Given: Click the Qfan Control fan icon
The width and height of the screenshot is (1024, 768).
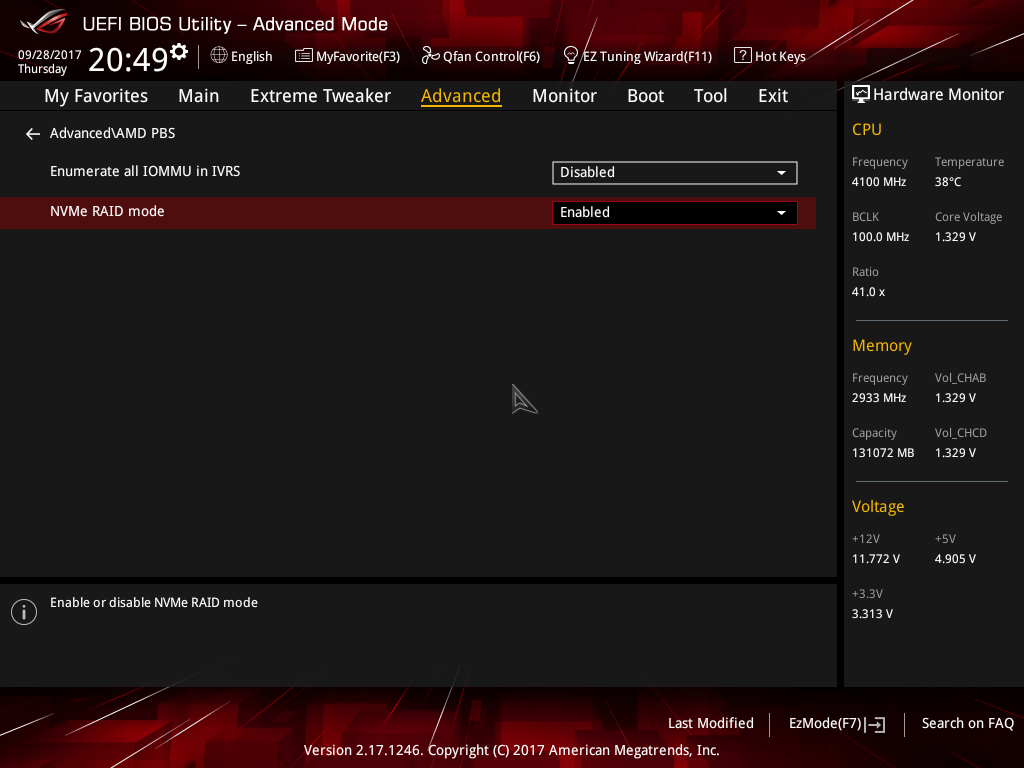Looking at the screenshot, I should 430,56.
